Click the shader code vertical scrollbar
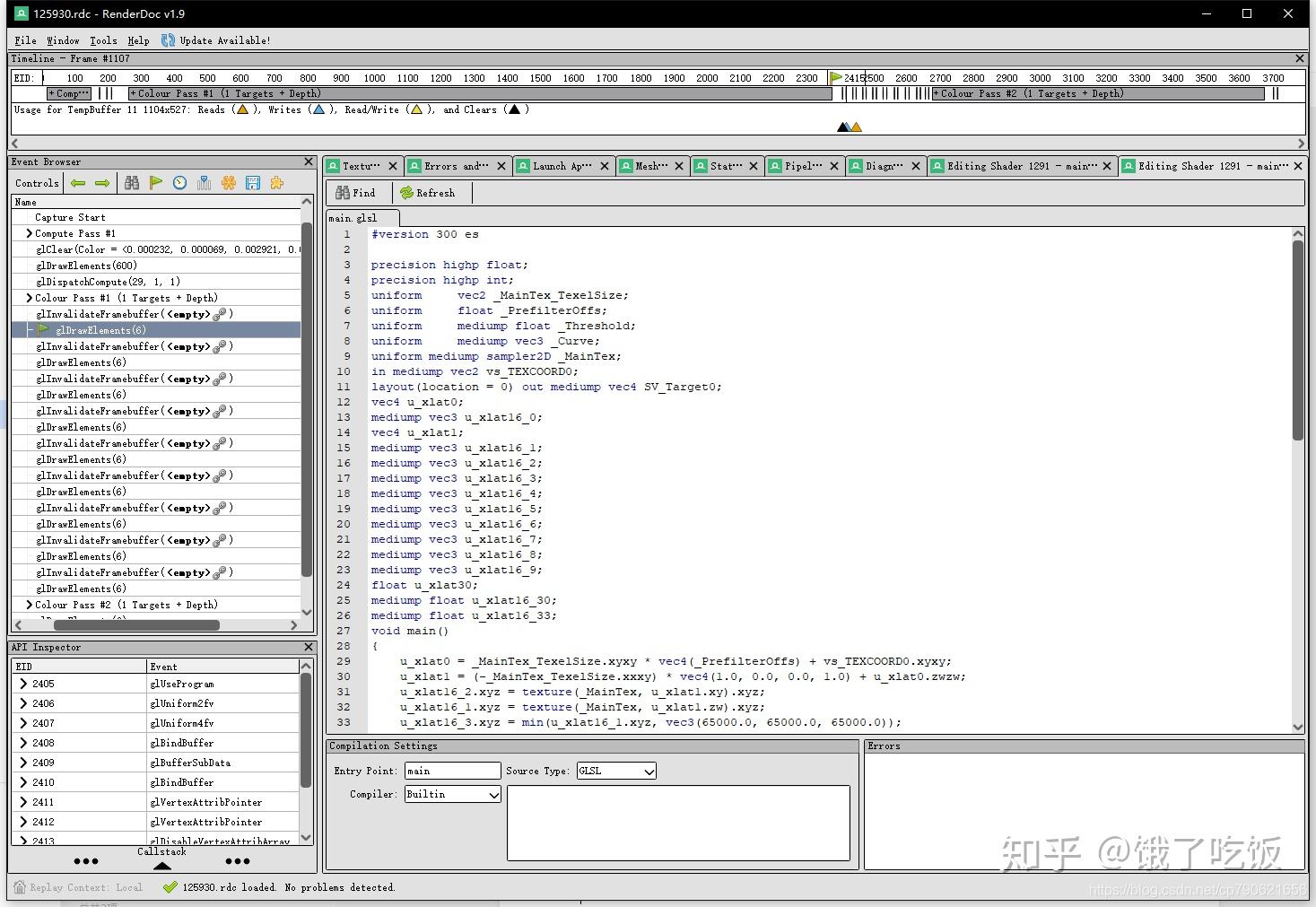1316x907 pixels. click(x=1297, y=341)
